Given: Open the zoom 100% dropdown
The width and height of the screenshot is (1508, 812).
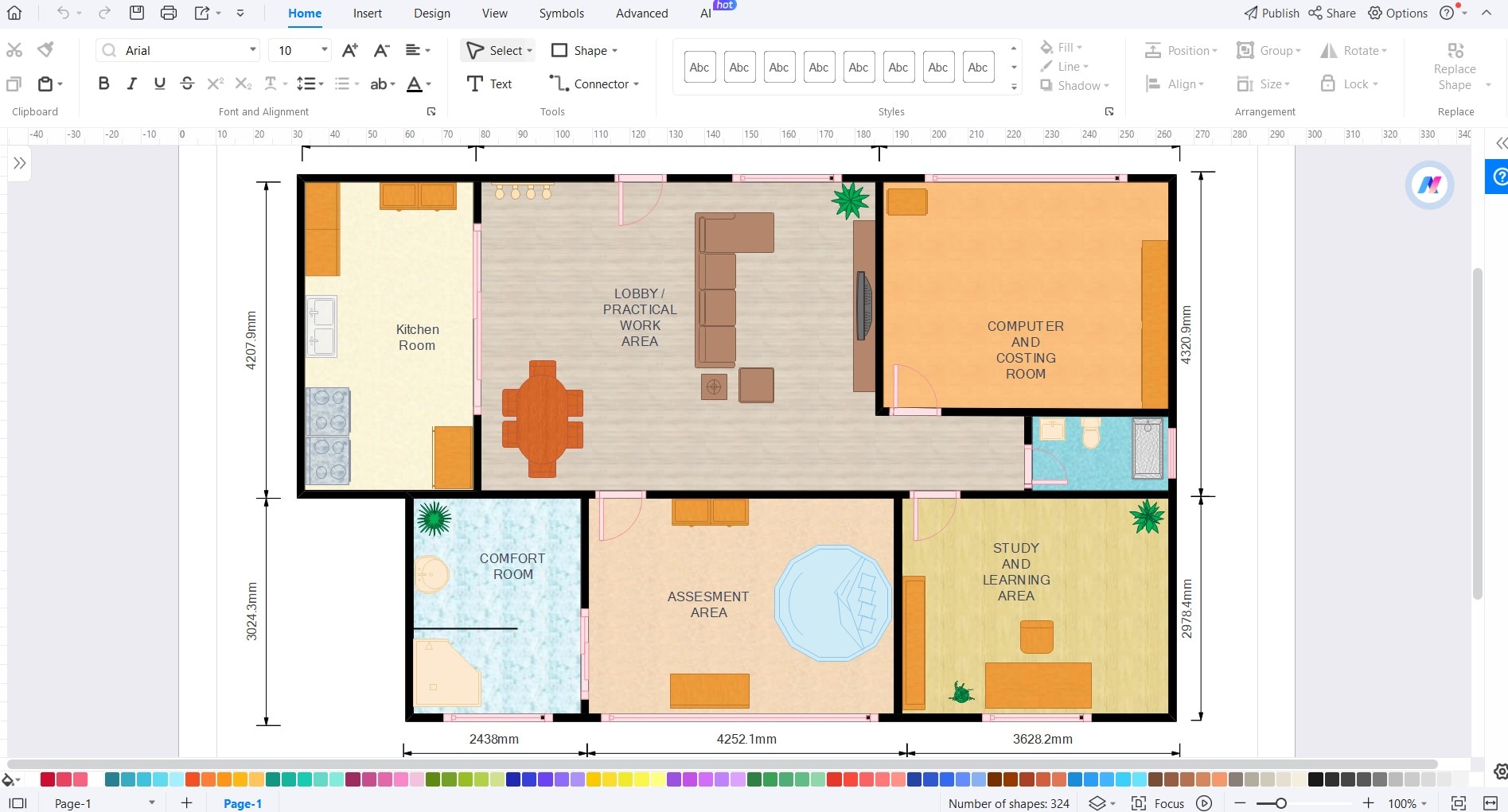Looking at the screenshot, I should (1408, 803).
